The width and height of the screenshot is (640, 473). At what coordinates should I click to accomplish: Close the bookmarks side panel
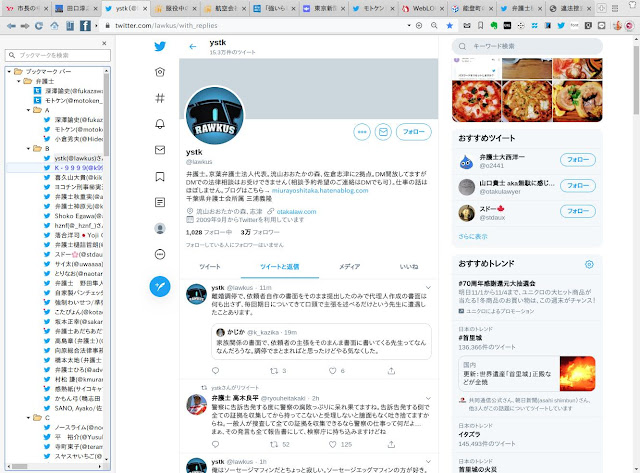(x=104, y=43)
